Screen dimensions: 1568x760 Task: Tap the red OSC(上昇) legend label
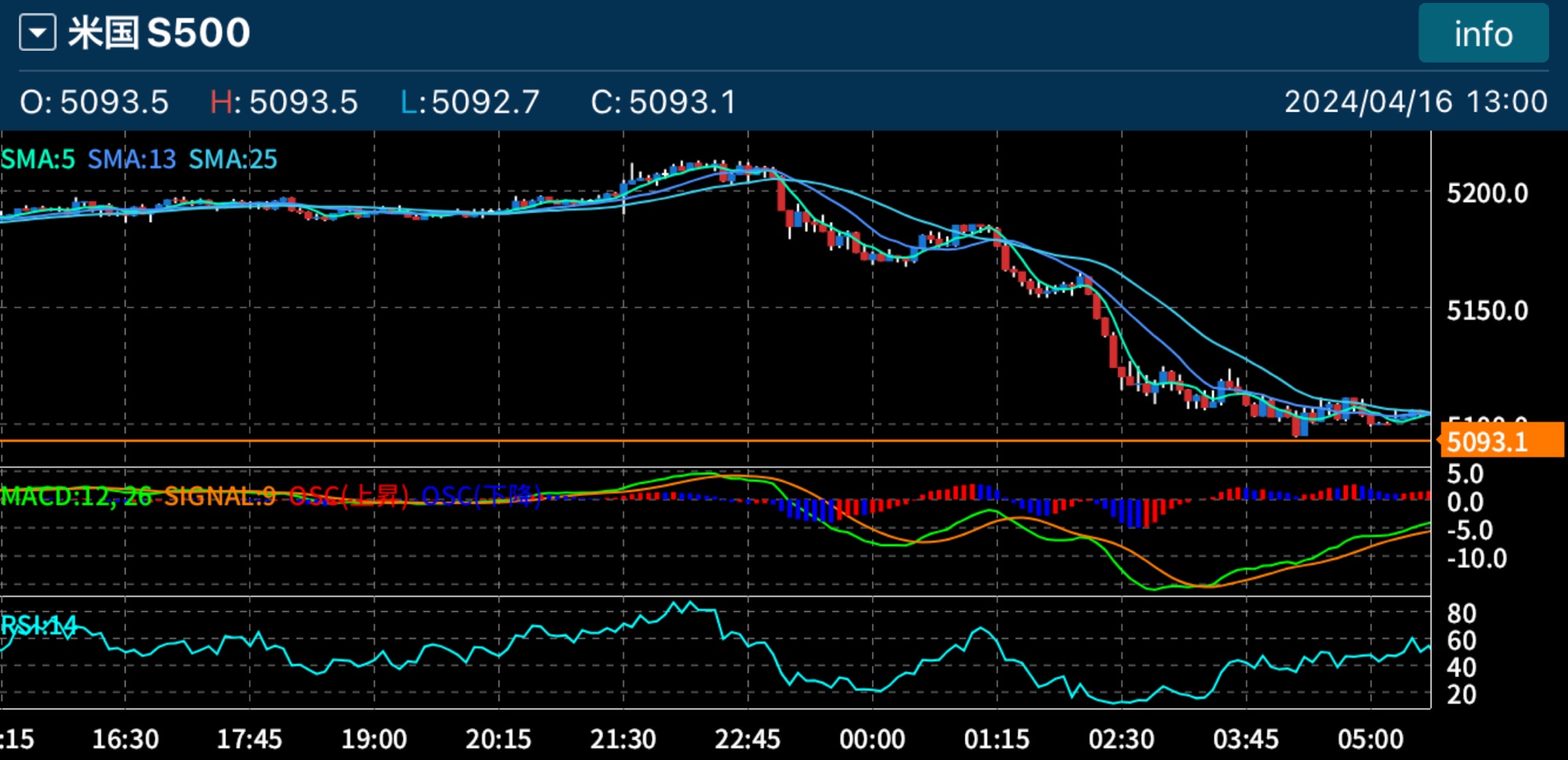349,496
